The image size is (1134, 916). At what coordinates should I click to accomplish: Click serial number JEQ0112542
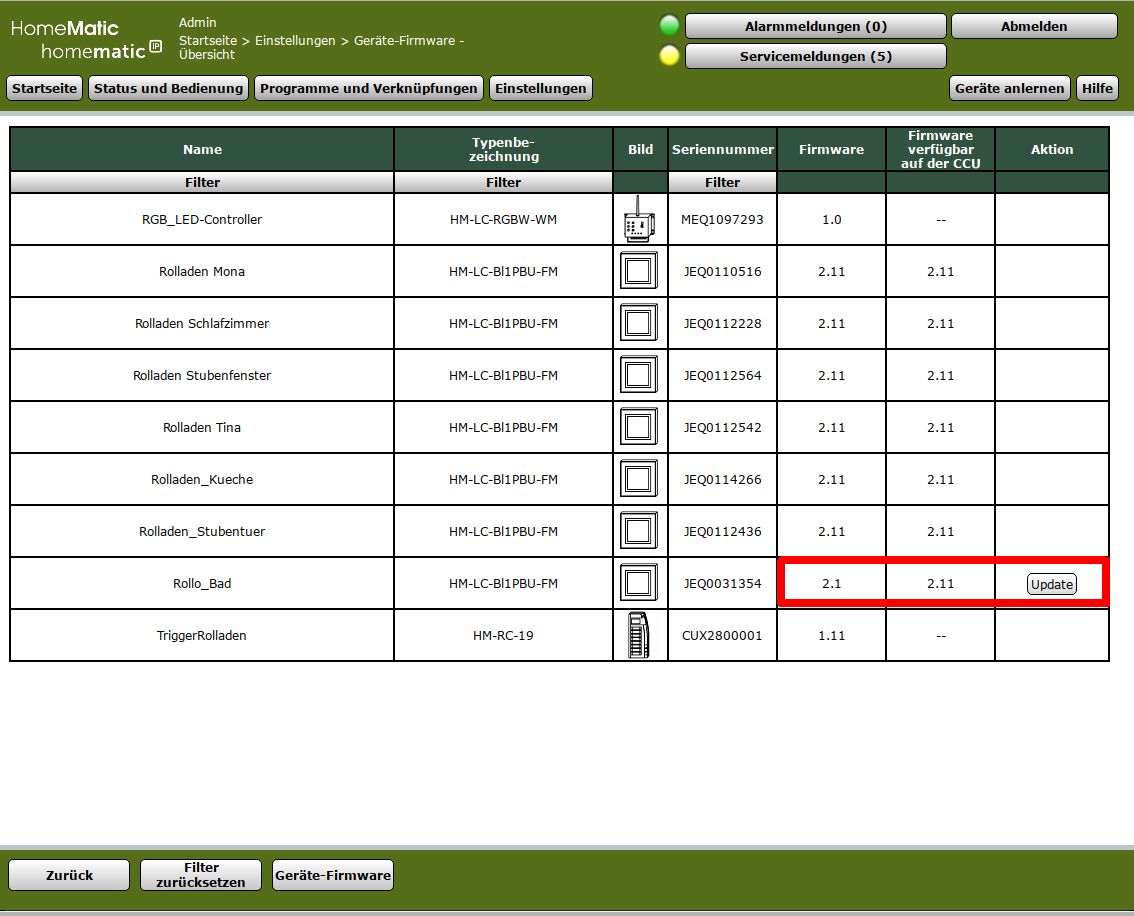tap(722, 427)
